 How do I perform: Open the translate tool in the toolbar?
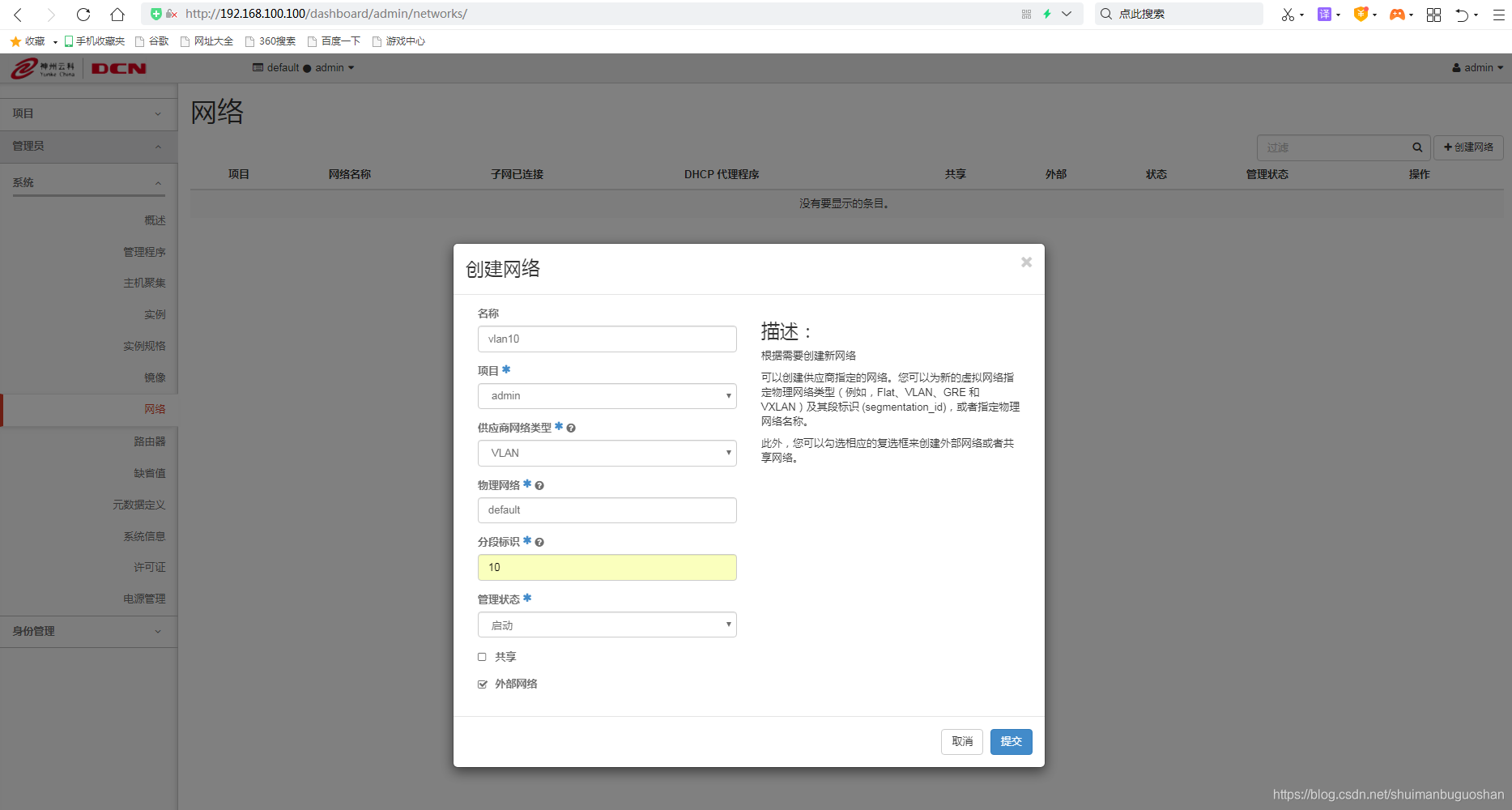coord(1326,14)
